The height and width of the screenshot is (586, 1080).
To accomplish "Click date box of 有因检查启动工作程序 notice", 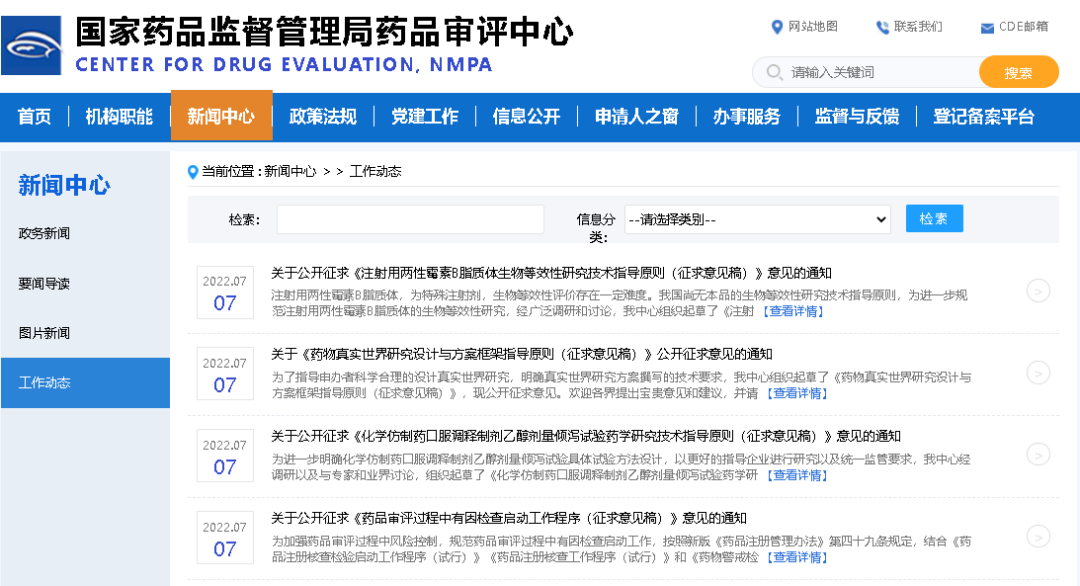I will click(x=225, y=538).
